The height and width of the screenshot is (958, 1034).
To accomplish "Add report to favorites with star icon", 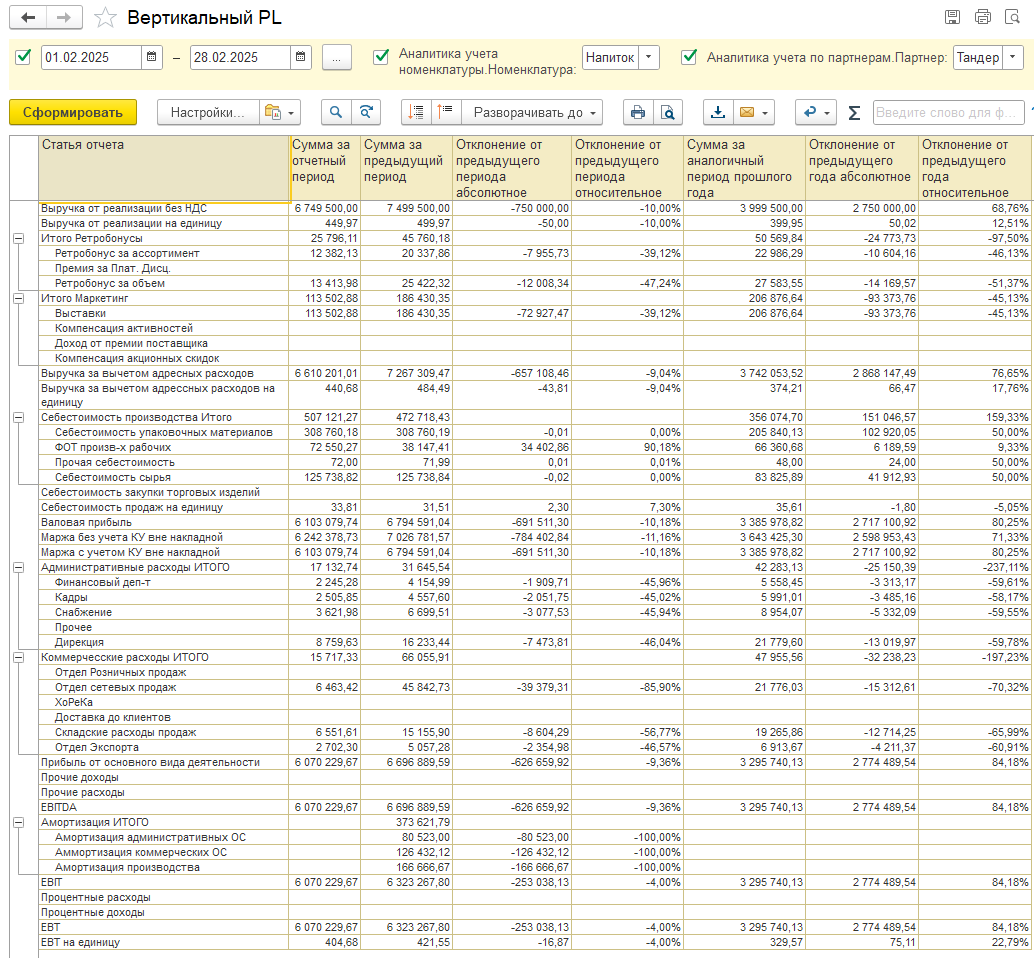I will coord(105,18).
